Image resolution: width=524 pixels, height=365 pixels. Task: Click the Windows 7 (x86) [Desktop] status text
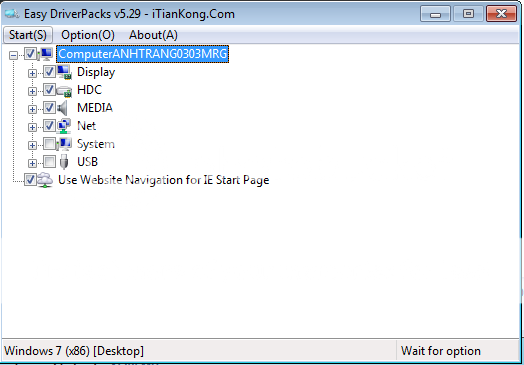(x=74, y=351)
